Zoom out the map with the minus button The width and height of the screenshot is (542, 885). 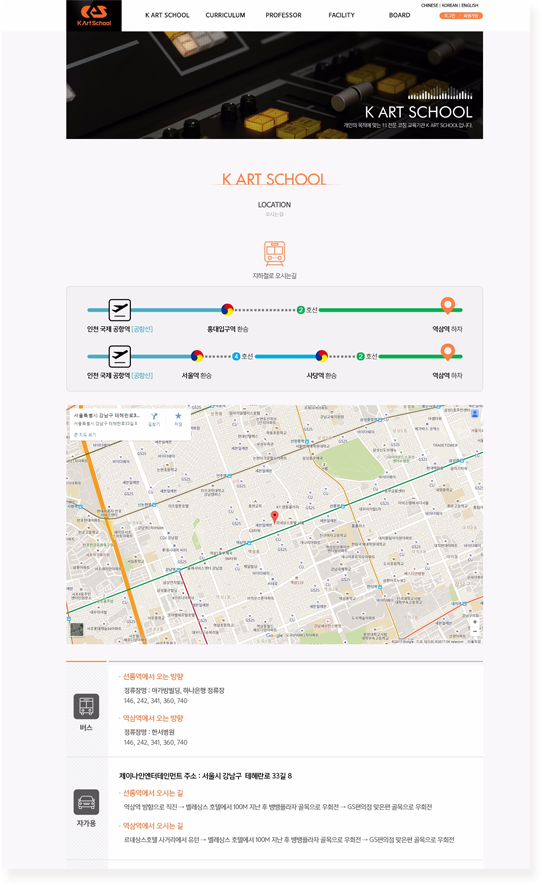tap(475, 632)
